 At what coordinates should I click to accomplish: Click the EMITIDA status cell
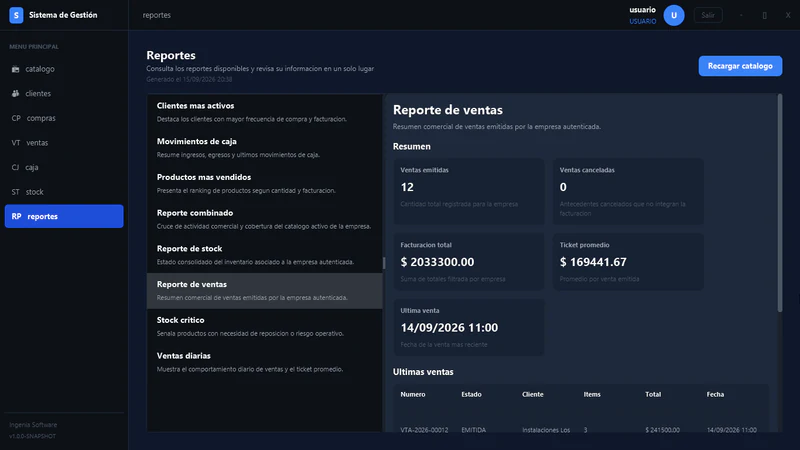point(473,430)
